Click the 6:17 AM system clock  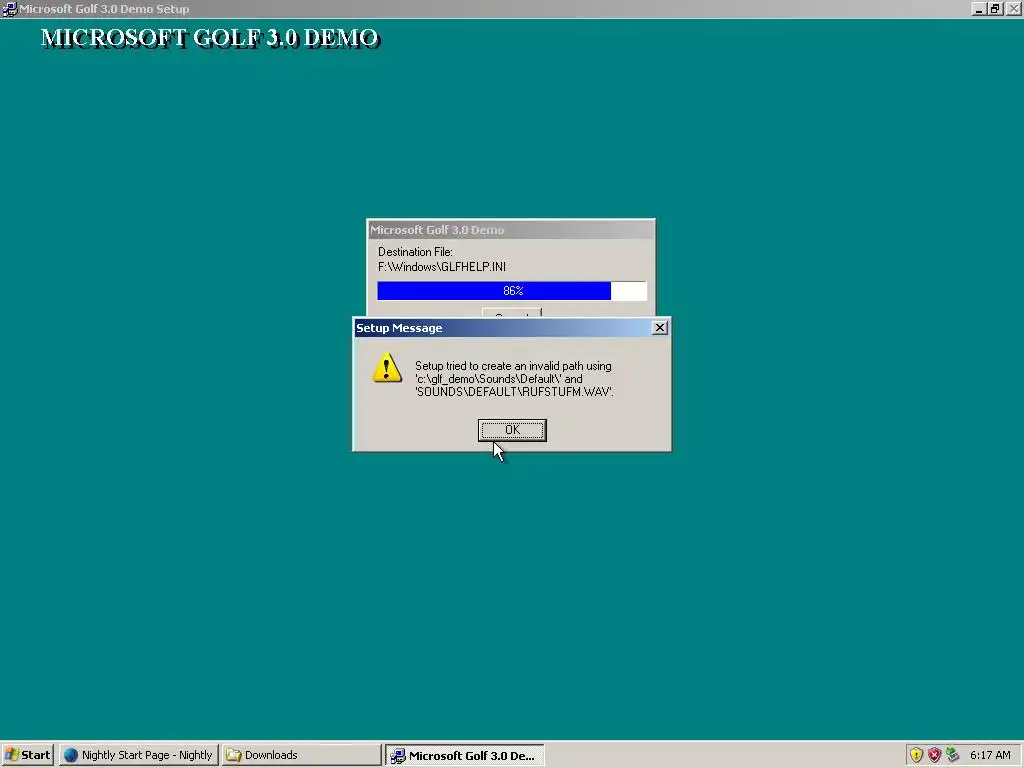[x=990, y=755]
